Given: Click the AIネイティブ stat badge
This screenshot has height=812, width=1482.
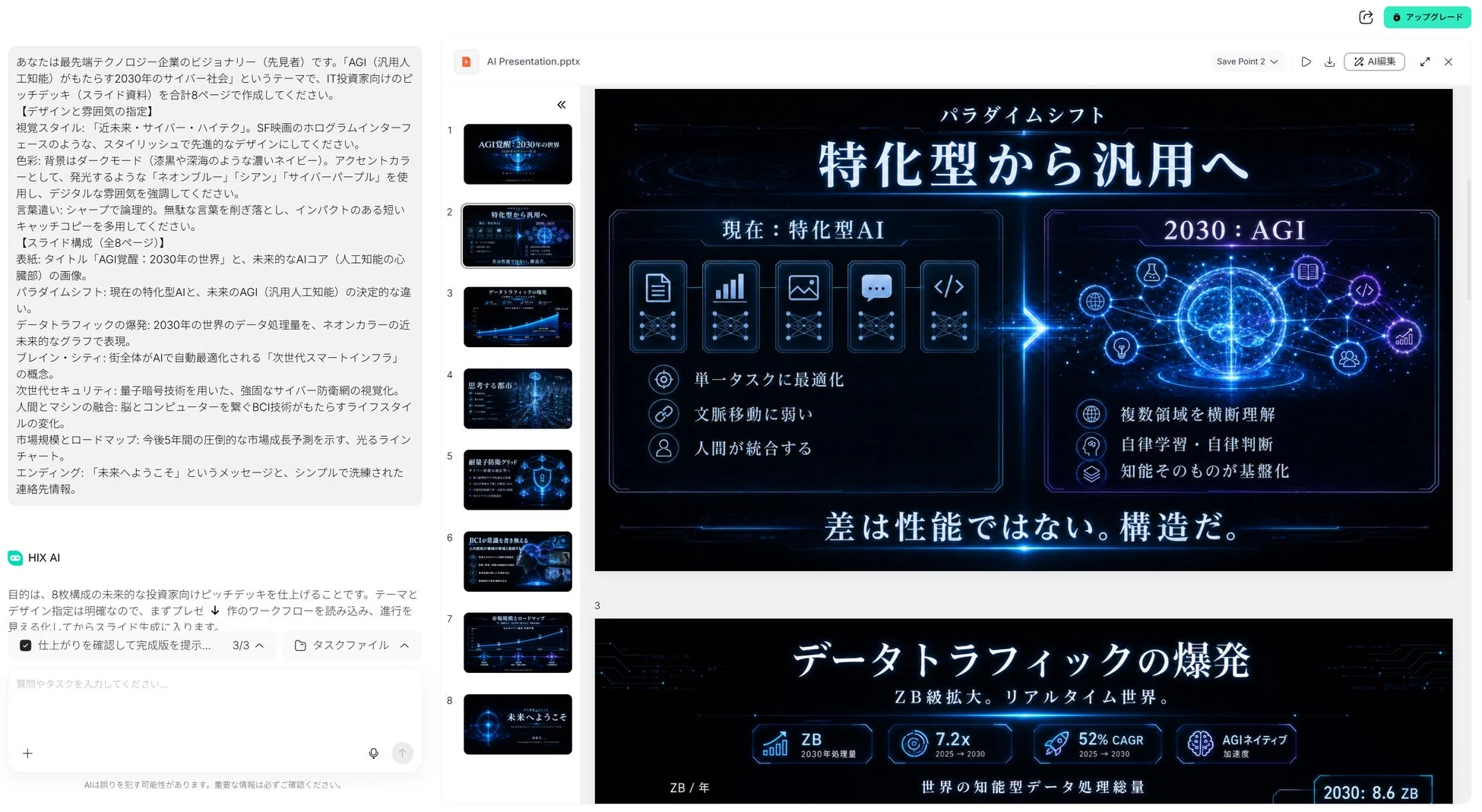Looking at the screenshot, I should 1237,744.
